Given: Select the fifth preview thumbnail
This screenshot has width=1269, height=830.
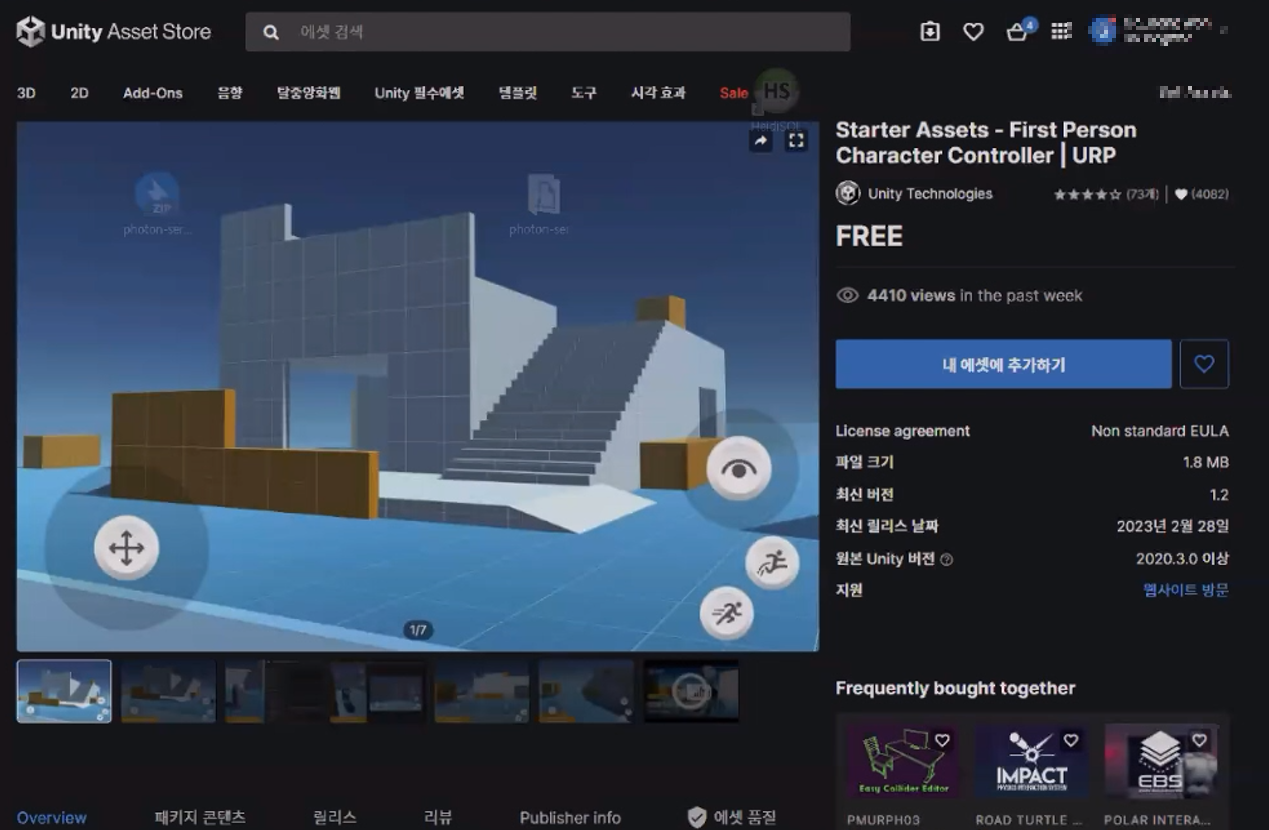Looking at the screenshot, I should pyautogui.click(x=482, y=691).
